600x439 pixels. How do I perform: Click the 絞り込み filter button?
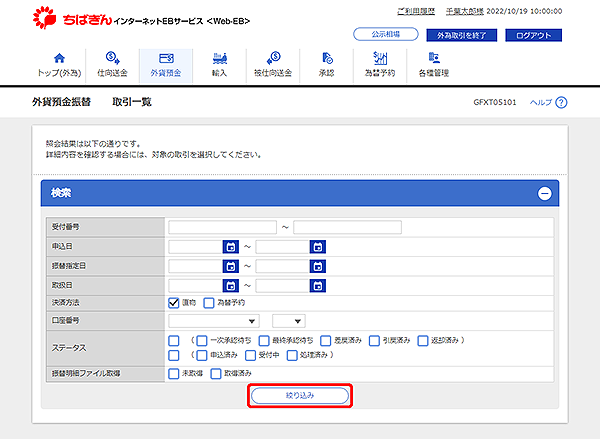[x=300, y=396]
